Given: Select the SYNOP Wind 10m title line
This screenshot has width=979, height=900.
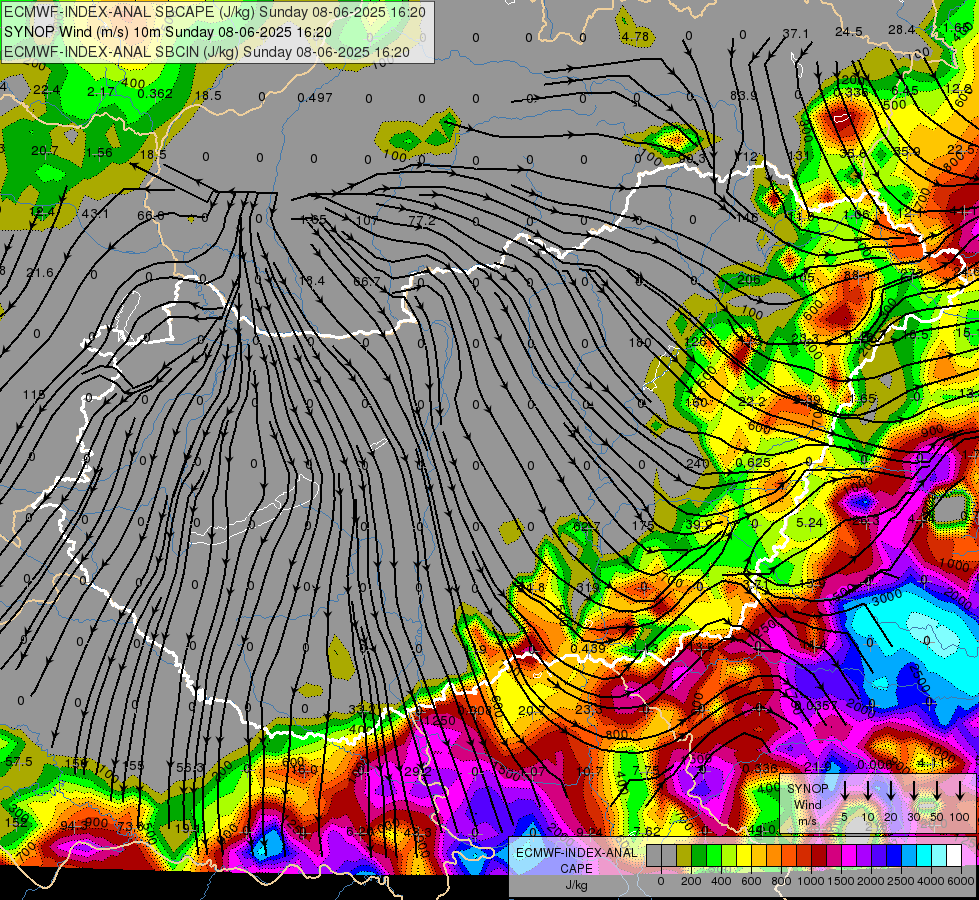Looking at the screenshot, I should coord(168,32).
